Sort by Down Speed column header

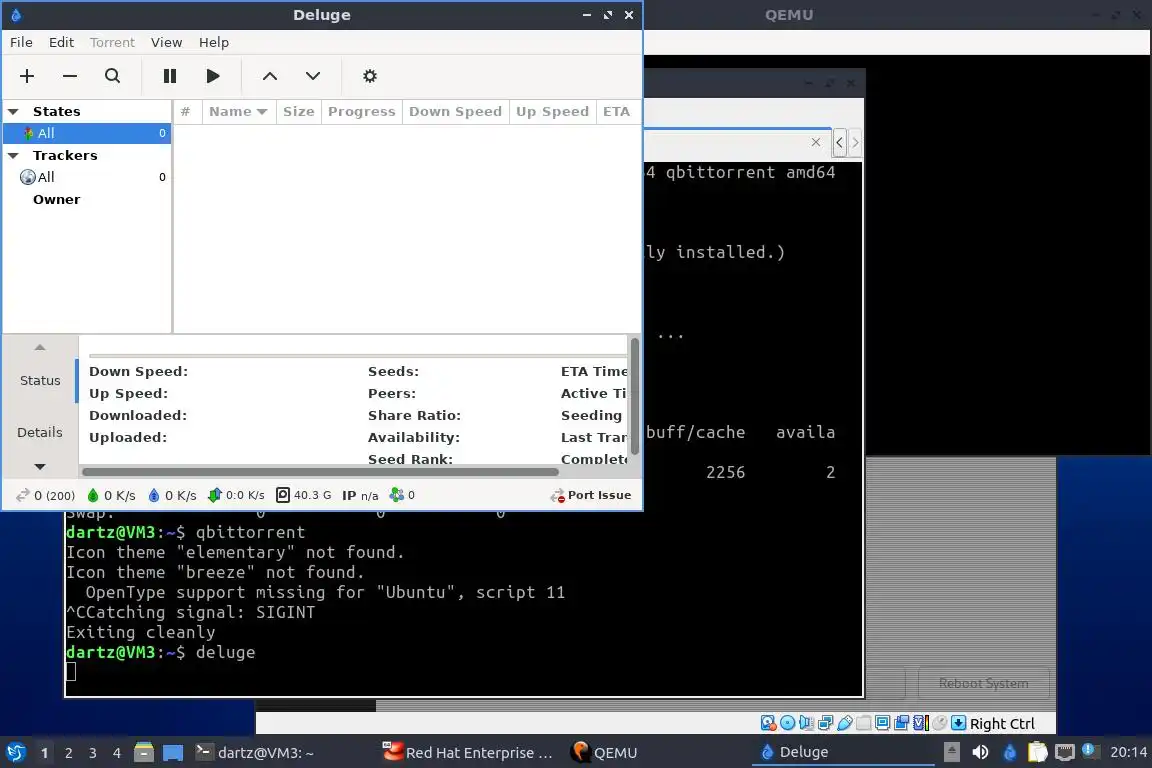pos(456,112)
